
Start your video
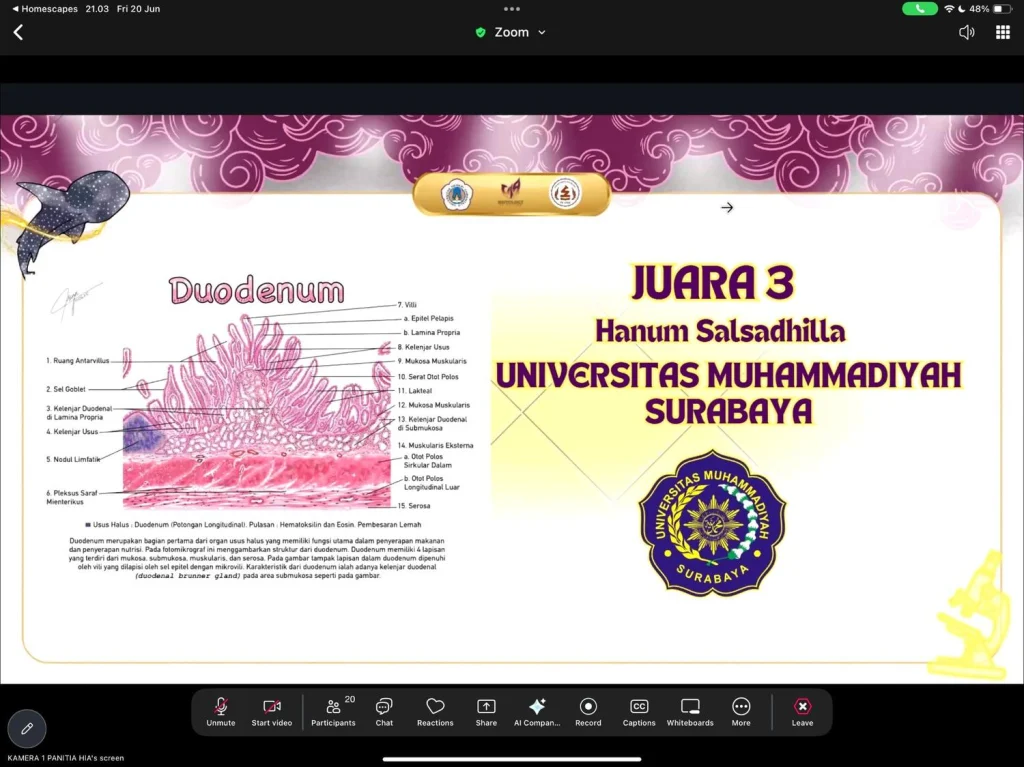tap(271, 710)
